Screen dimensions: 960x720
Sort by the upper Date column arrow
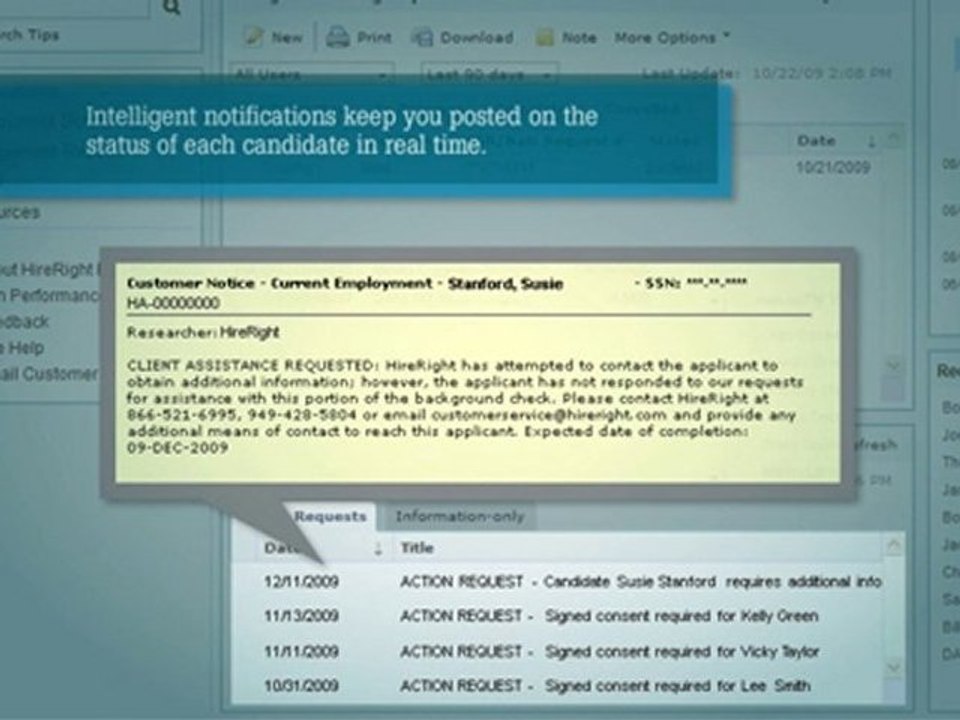pyautogui.click(x=871, y=141)
